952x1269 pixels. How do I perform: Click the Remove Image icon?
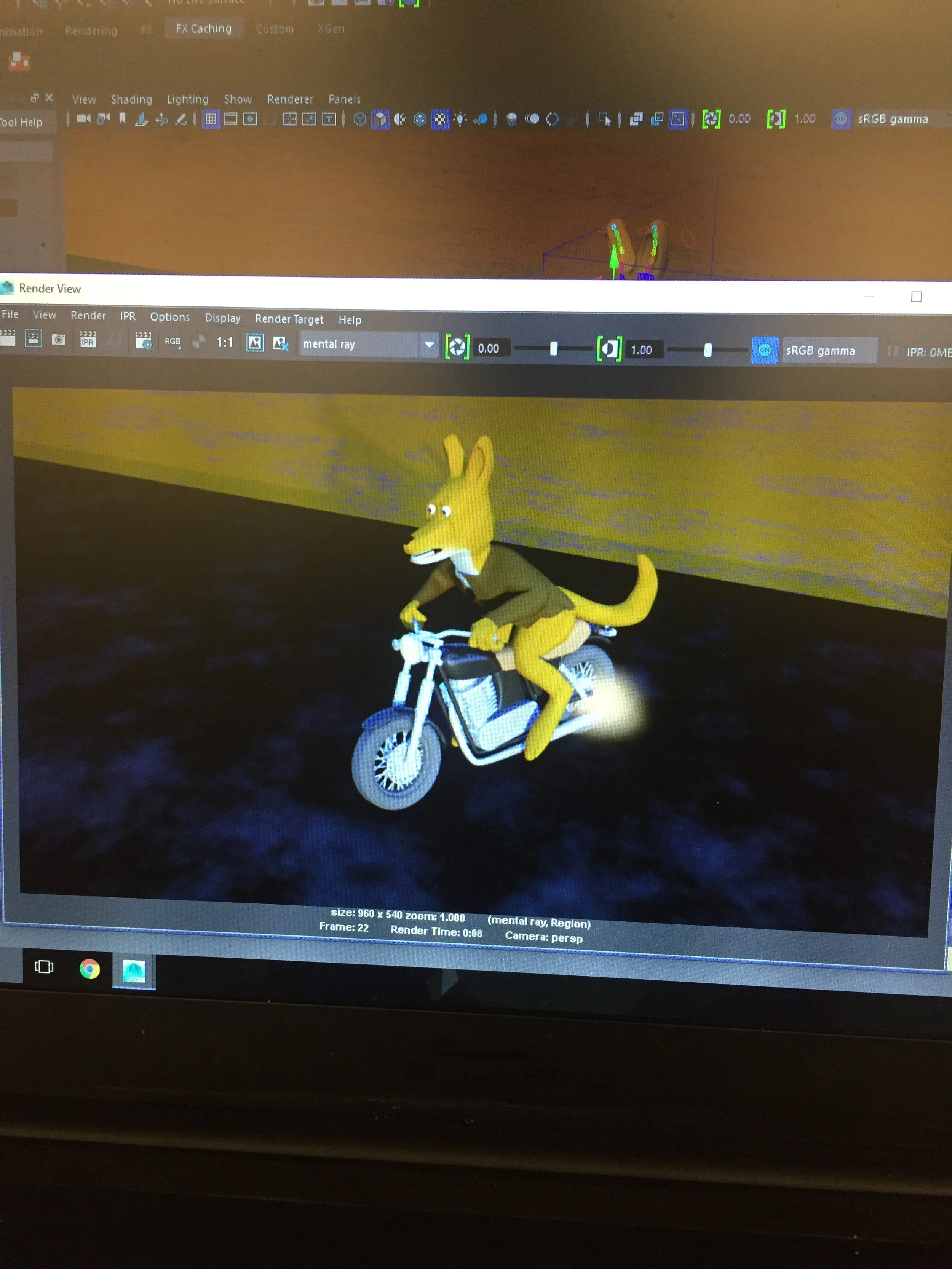(280, 344)
